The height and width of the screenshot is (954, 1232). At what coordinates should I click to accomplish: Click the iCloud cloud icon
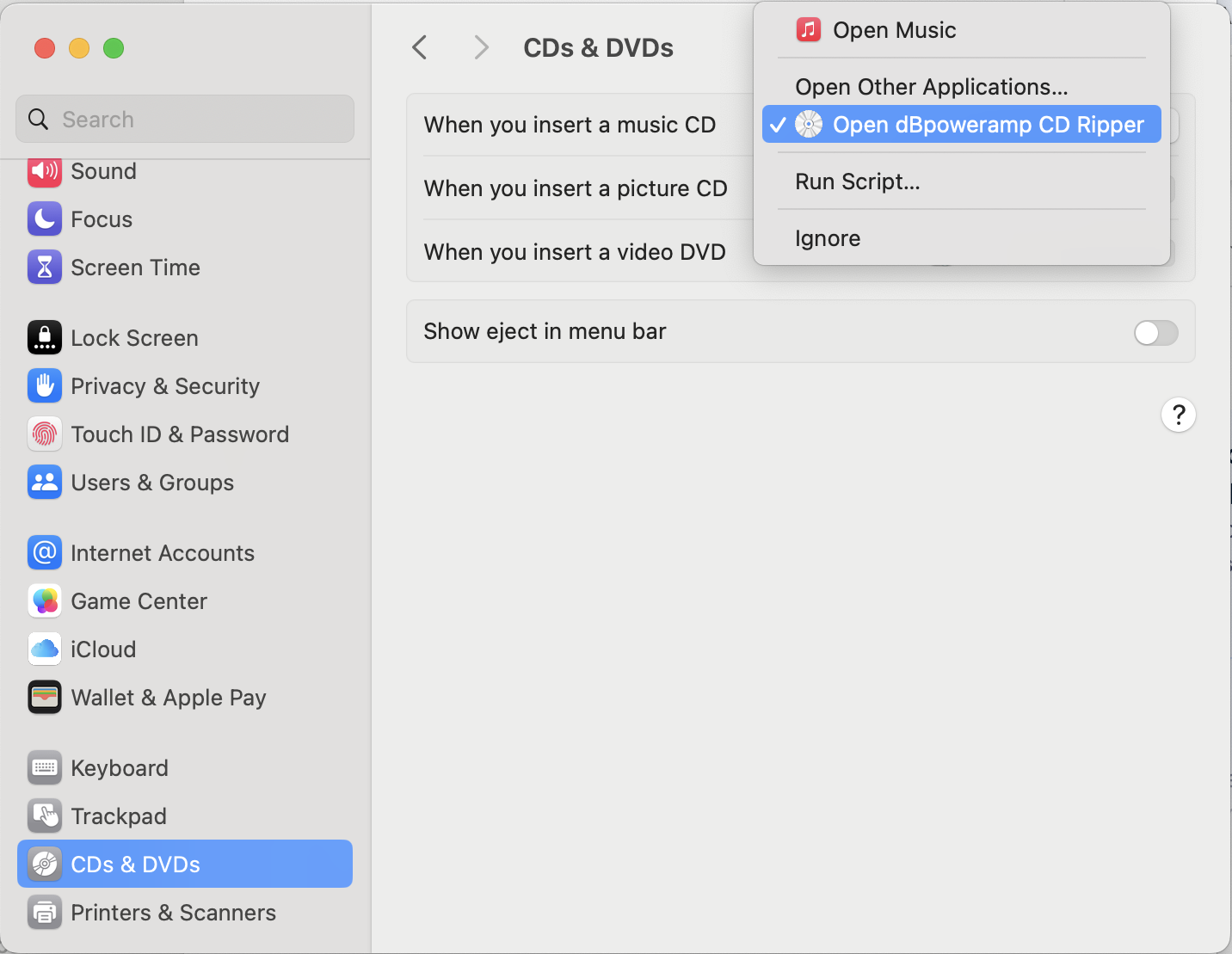(x=45, y=649)
